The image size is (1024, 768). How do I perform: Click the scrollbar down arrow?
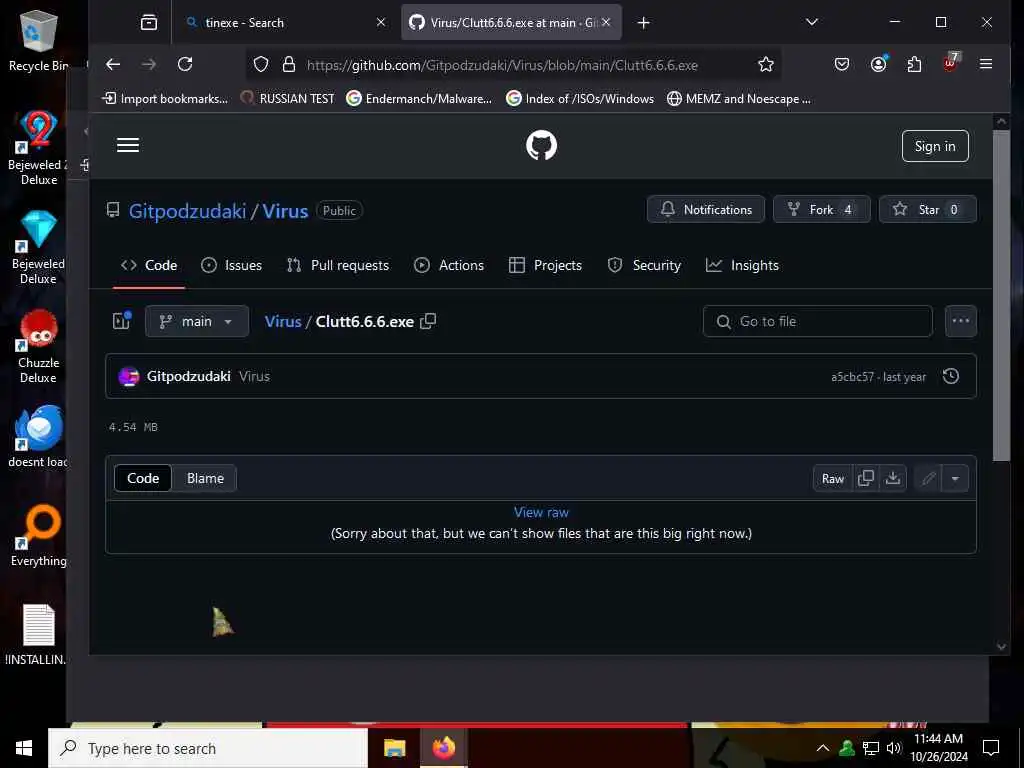pyautogui.click(x=1001, y=646)
